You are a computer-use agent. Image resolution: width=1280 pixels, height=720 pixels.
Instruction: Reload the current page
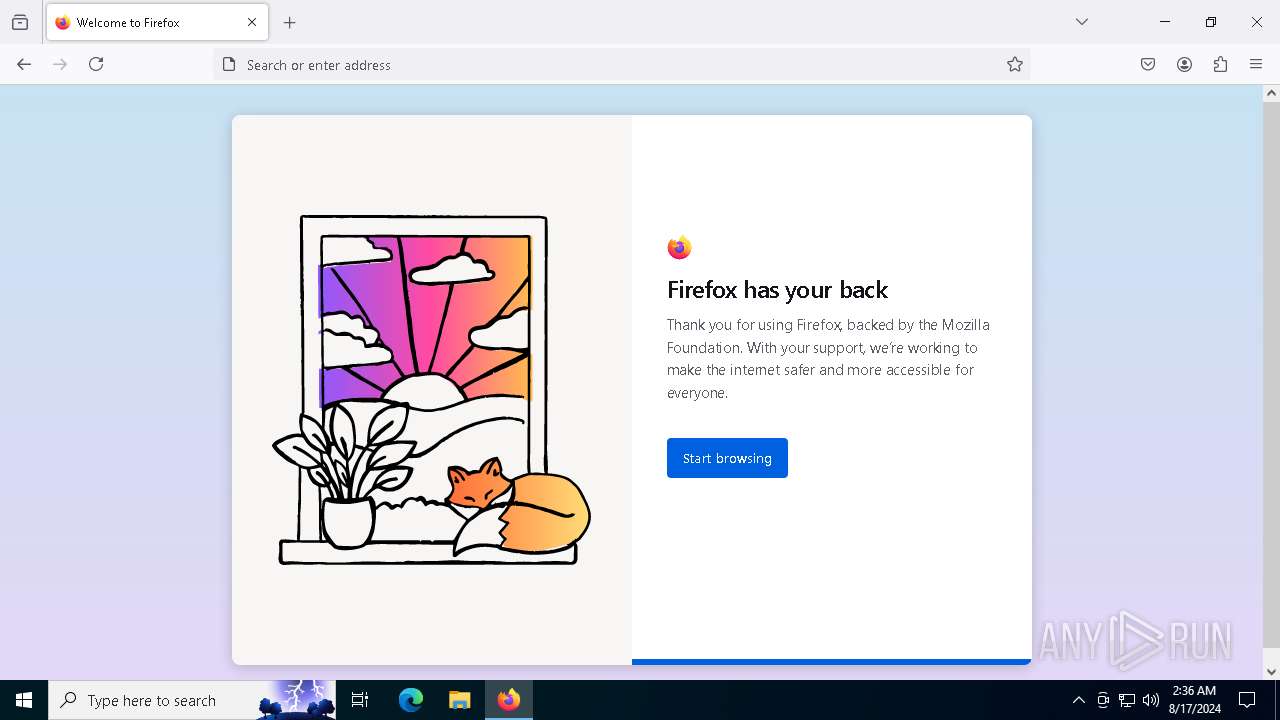point(96,64)
